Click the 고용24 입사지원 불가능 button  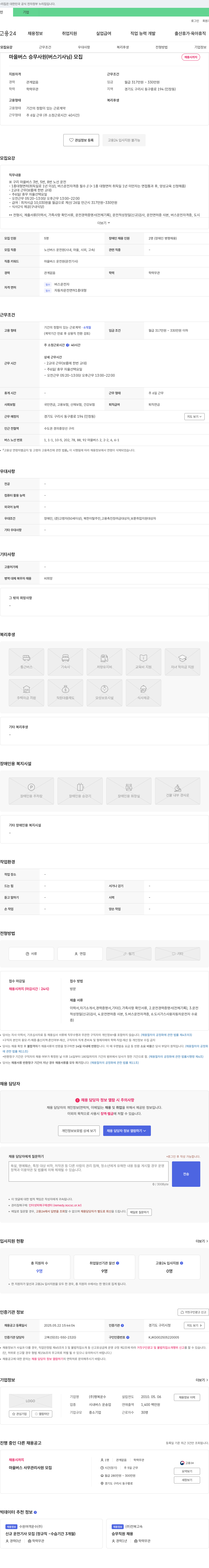(x=124, y=140)
